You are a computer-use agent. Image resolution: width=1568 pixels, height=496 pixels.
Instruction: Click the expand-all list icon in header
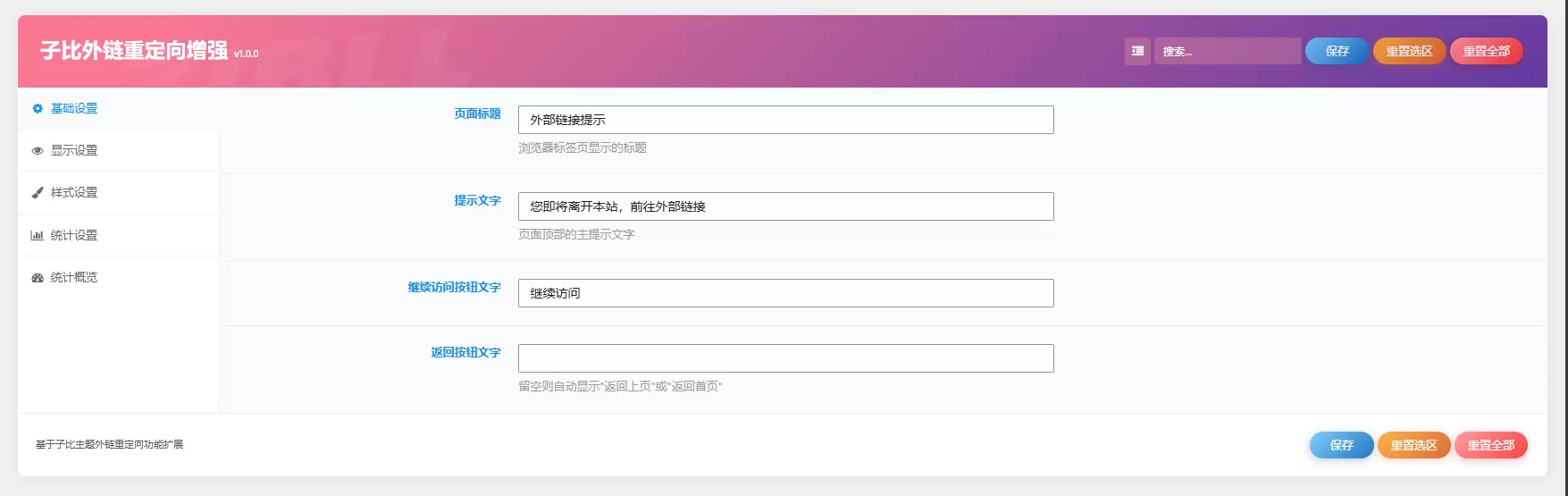[x=1137, y=51]
